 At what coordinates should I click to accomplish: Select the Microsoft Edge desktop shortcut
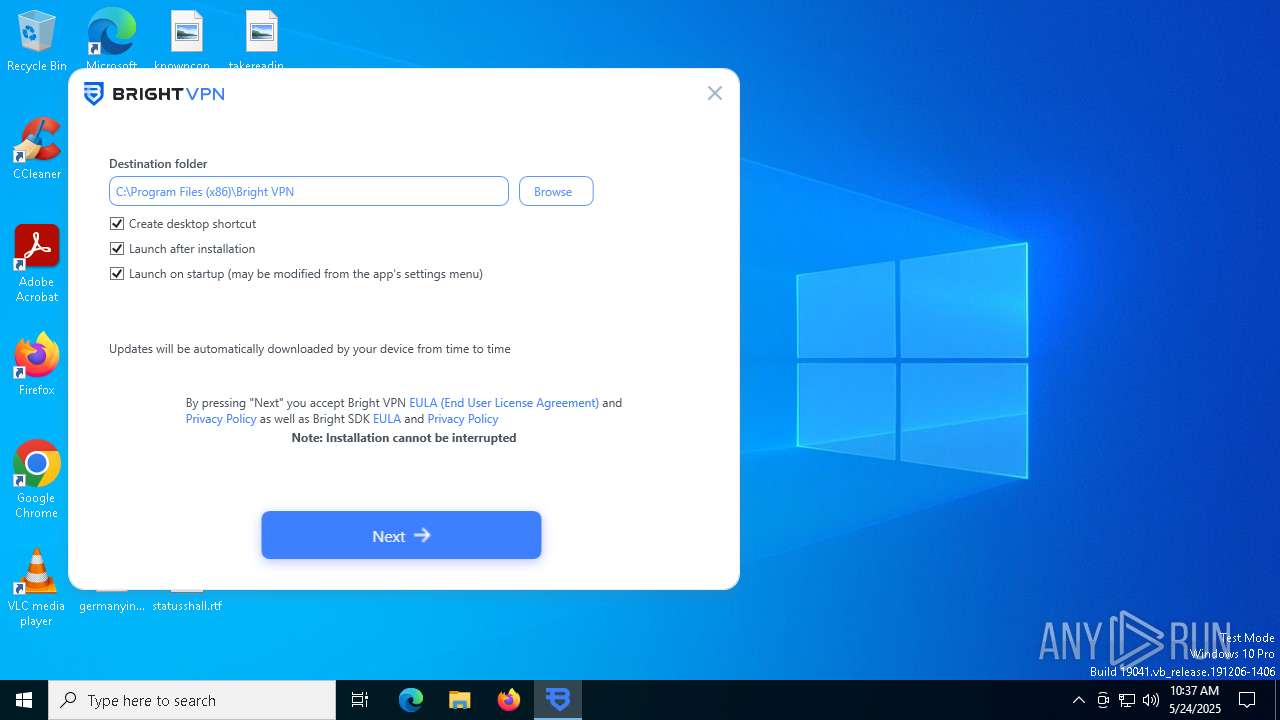click(111, 38)
